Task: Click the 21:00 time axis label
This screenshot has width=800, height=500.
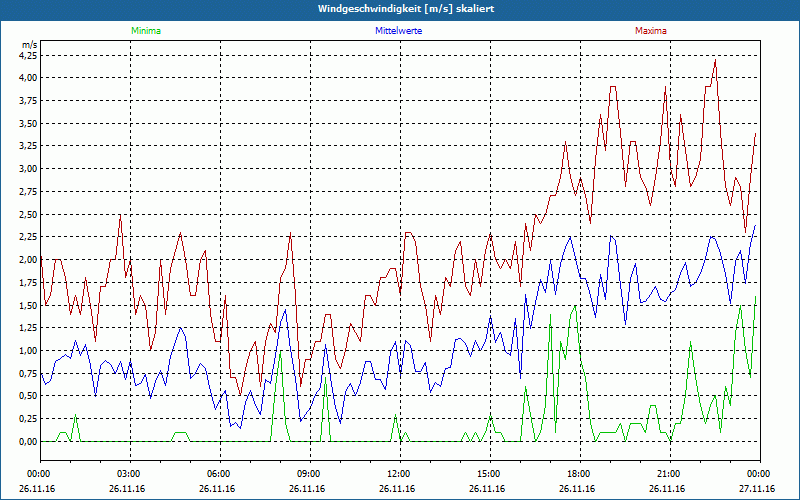Action: [x=670, y=474]
